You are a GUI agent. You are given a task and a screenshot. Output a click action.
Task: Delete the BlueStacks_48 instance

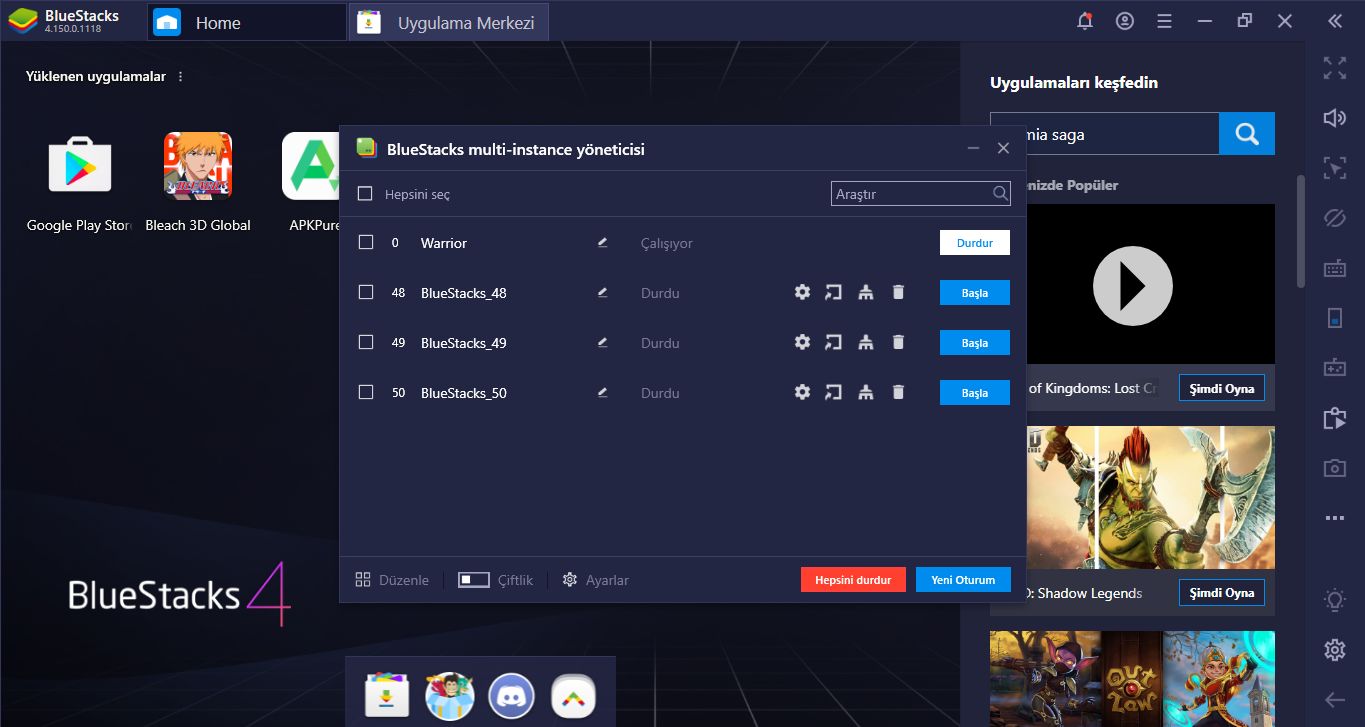[898, 292]
